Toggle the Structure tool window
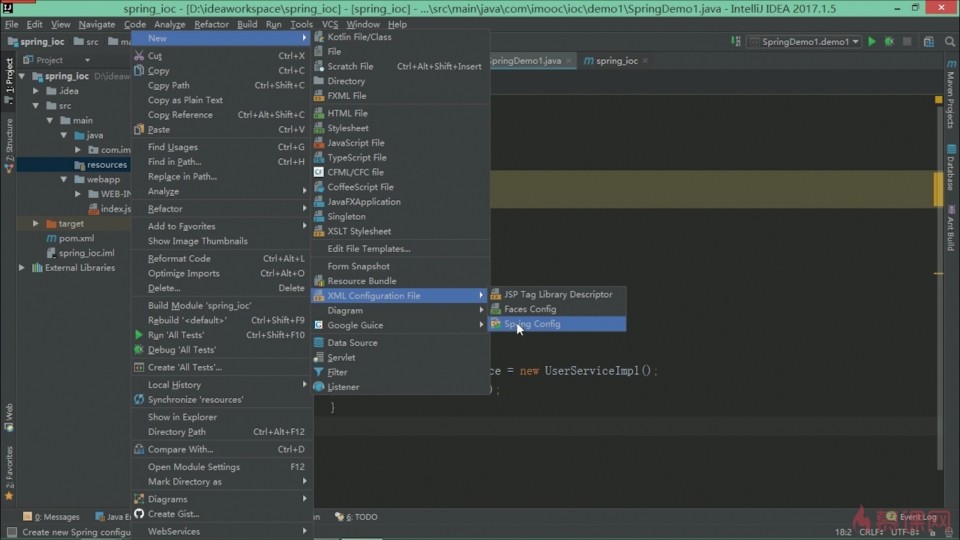960x540 pixels. 9,140
